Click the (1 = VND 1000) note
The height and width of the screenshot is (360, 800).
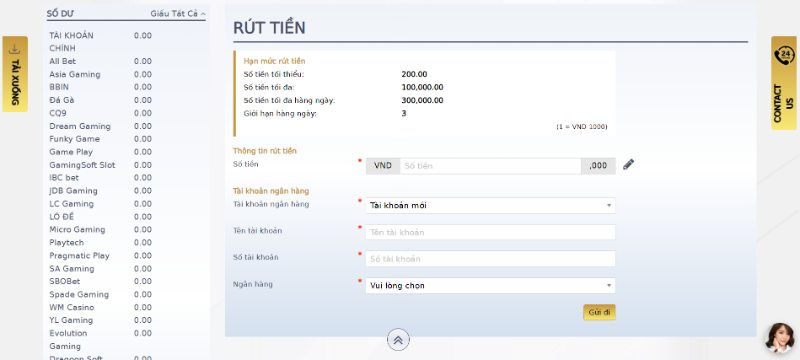tap(582, 126)
